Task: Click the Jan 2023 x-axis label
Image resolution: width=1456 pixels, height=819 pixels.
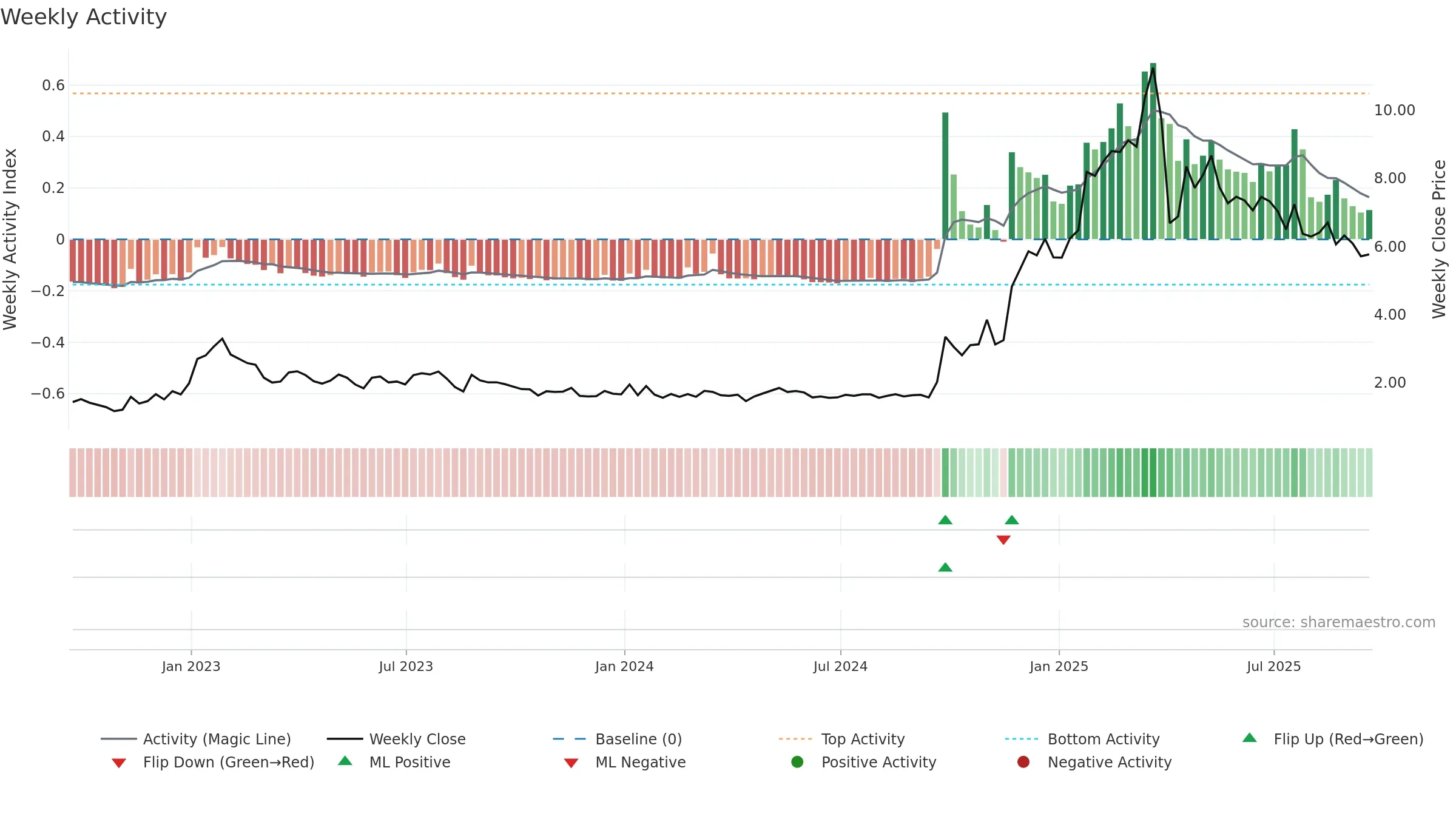Action: coord(191,667)
